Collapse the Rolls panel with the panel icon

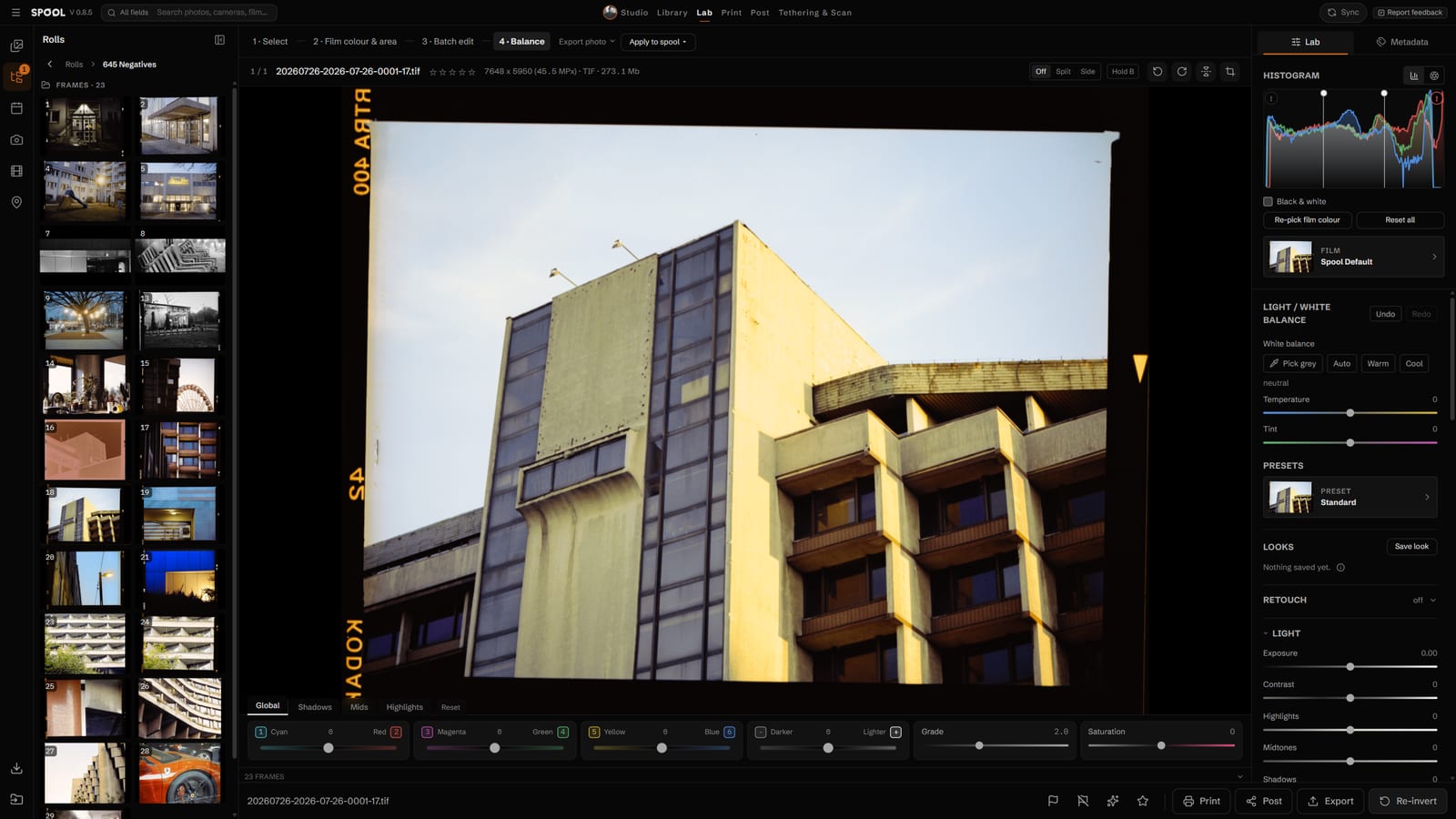(219, 40)
